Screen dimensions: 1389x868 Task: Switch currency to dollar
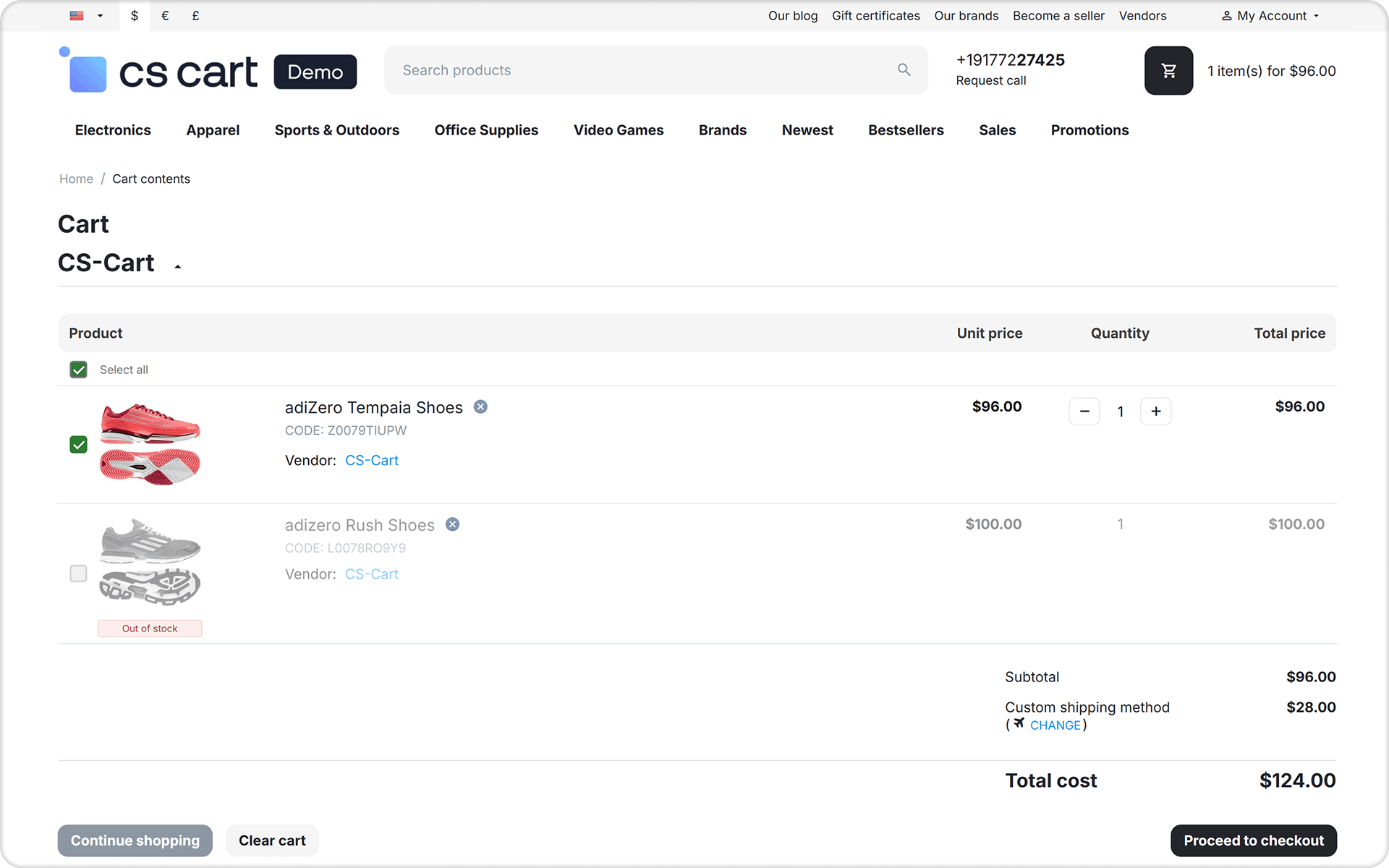point(135,15)
